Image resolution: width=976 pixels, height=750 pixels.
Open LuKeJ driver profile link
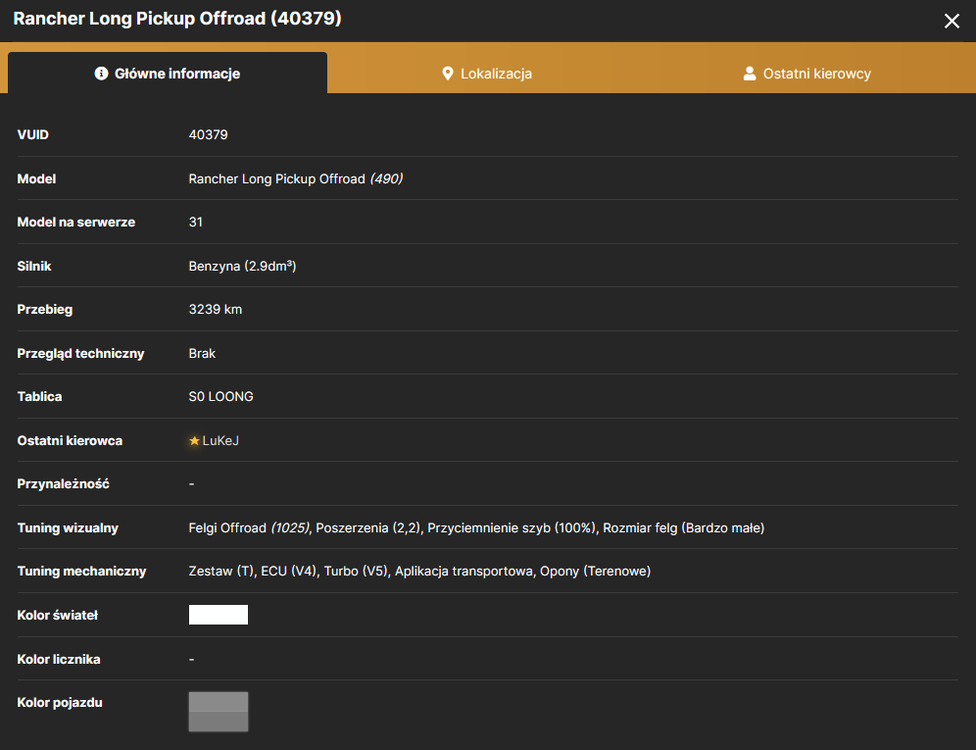220,441
